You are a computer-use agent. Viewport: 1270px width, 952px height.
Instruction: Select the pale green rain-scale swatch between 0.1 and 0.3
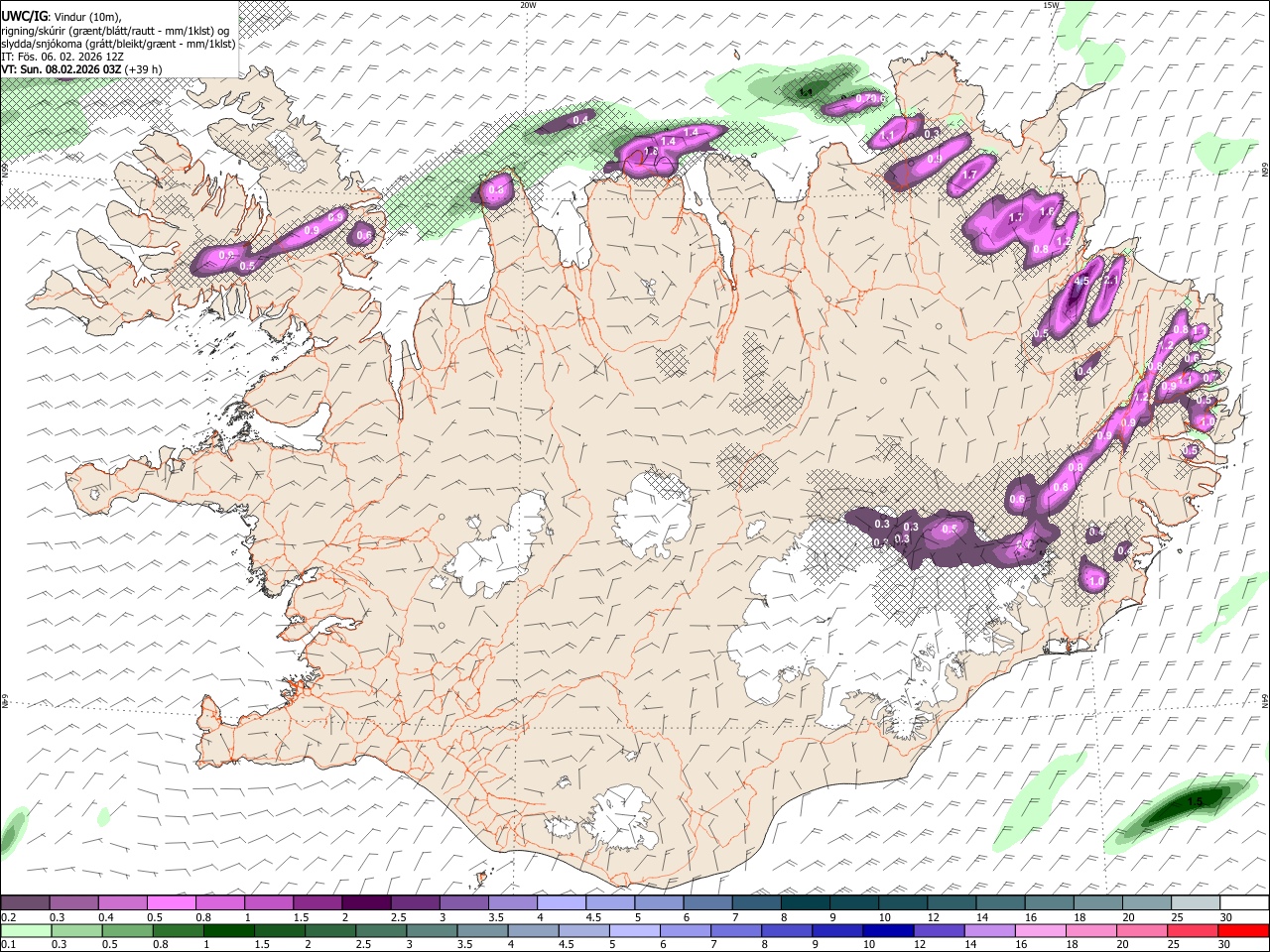[28, 930]
